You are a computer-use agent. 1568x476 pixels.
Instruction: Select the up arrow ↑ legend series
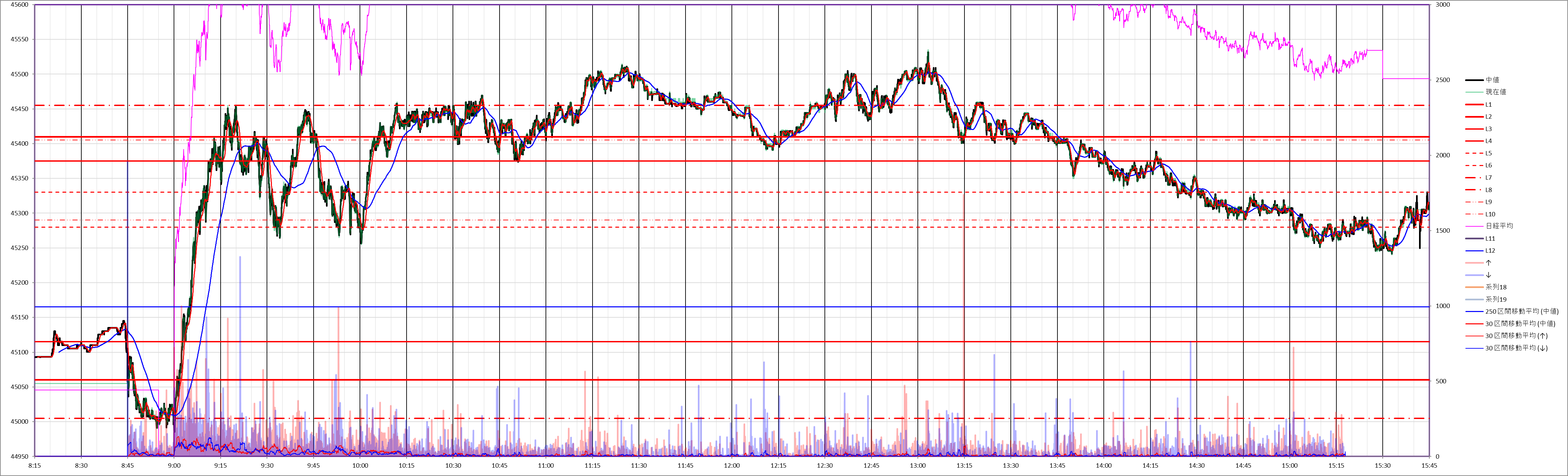coord(1488,263)
